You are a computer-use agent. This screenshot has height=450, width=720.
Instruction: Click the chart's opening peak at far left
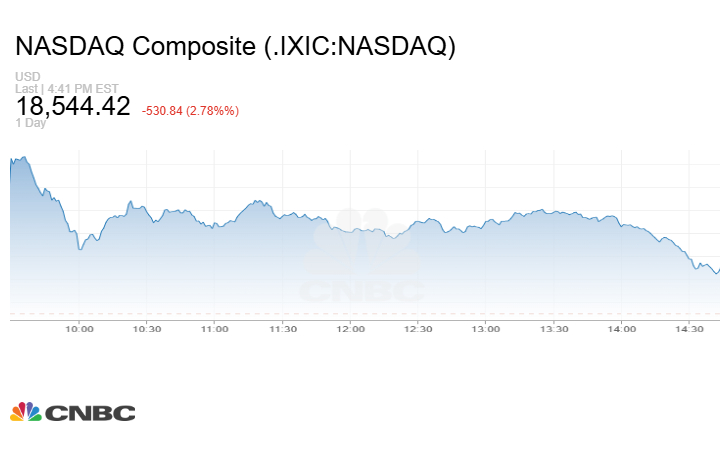click(23, 158)
